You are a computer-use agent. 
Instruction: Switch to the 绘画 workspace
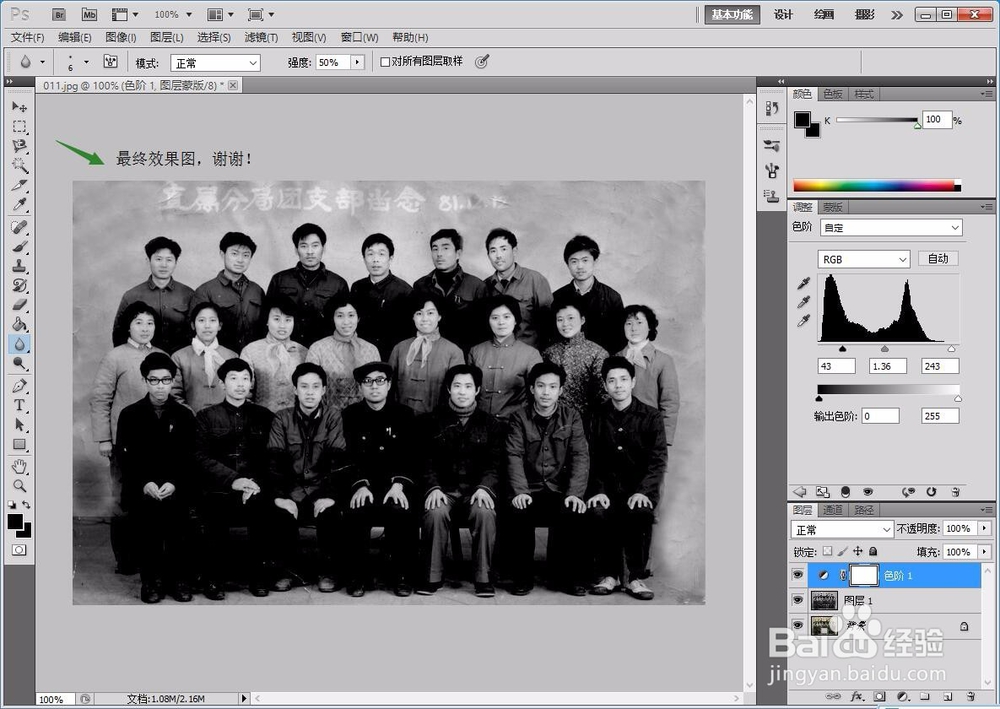[824, 15]
